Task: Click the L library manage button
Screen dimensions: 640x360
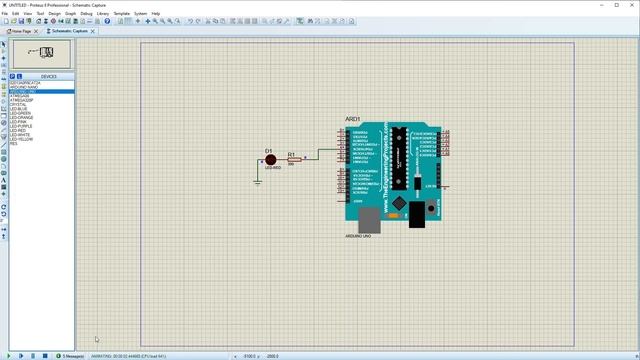Action: coord(19,76)
